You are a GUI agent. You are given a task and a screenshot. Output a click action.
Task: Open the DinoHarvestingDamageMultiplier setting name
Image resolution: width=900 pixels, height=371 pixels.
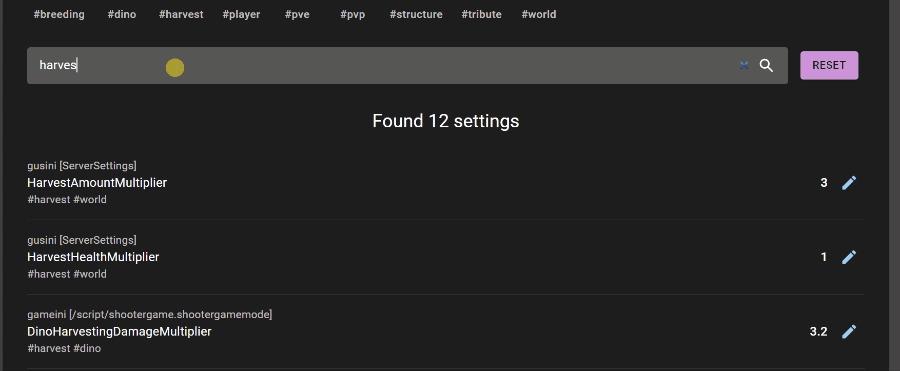tap(119, 331)
